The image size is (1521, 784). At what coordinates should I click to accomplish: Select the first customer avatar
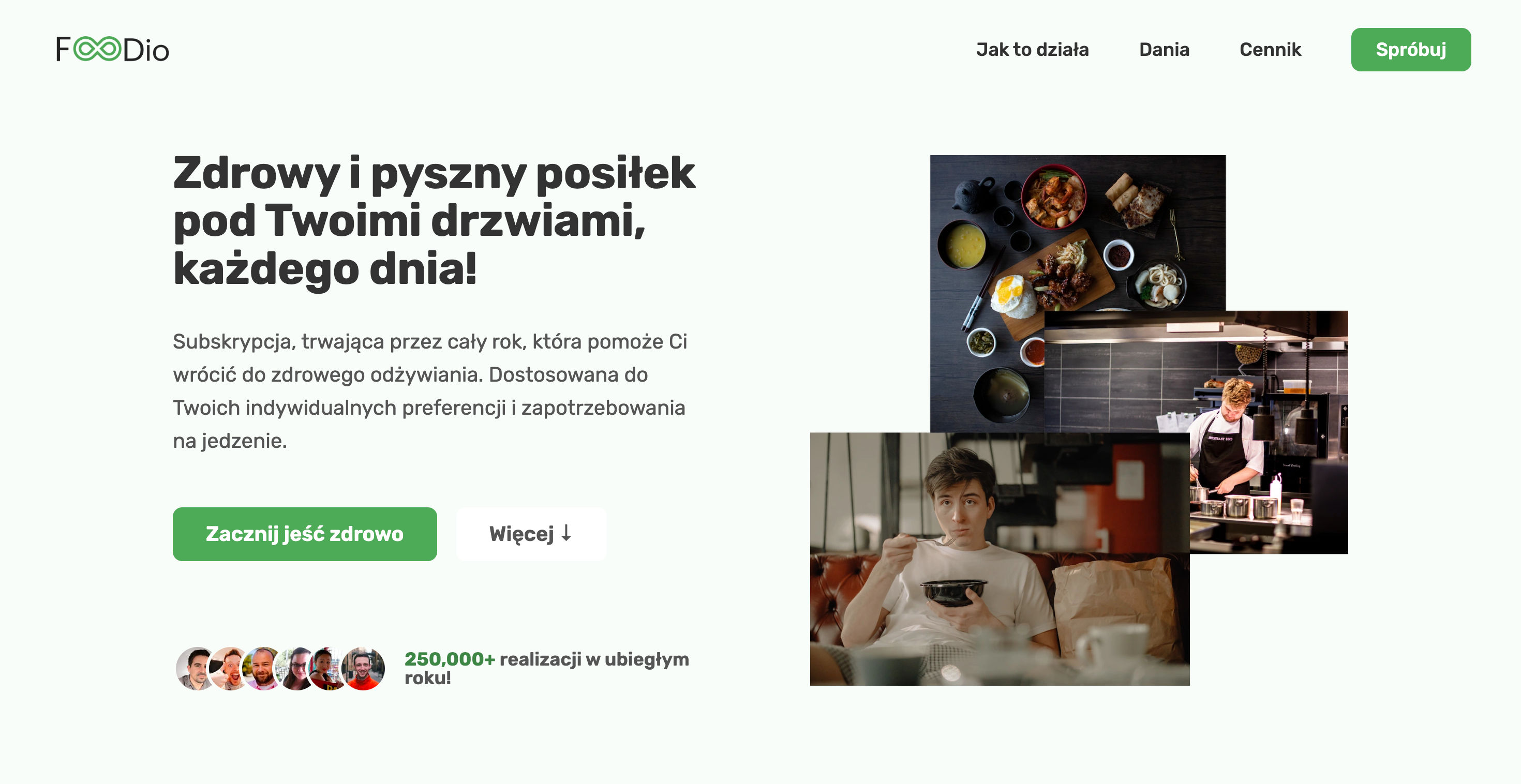point(196,668)
